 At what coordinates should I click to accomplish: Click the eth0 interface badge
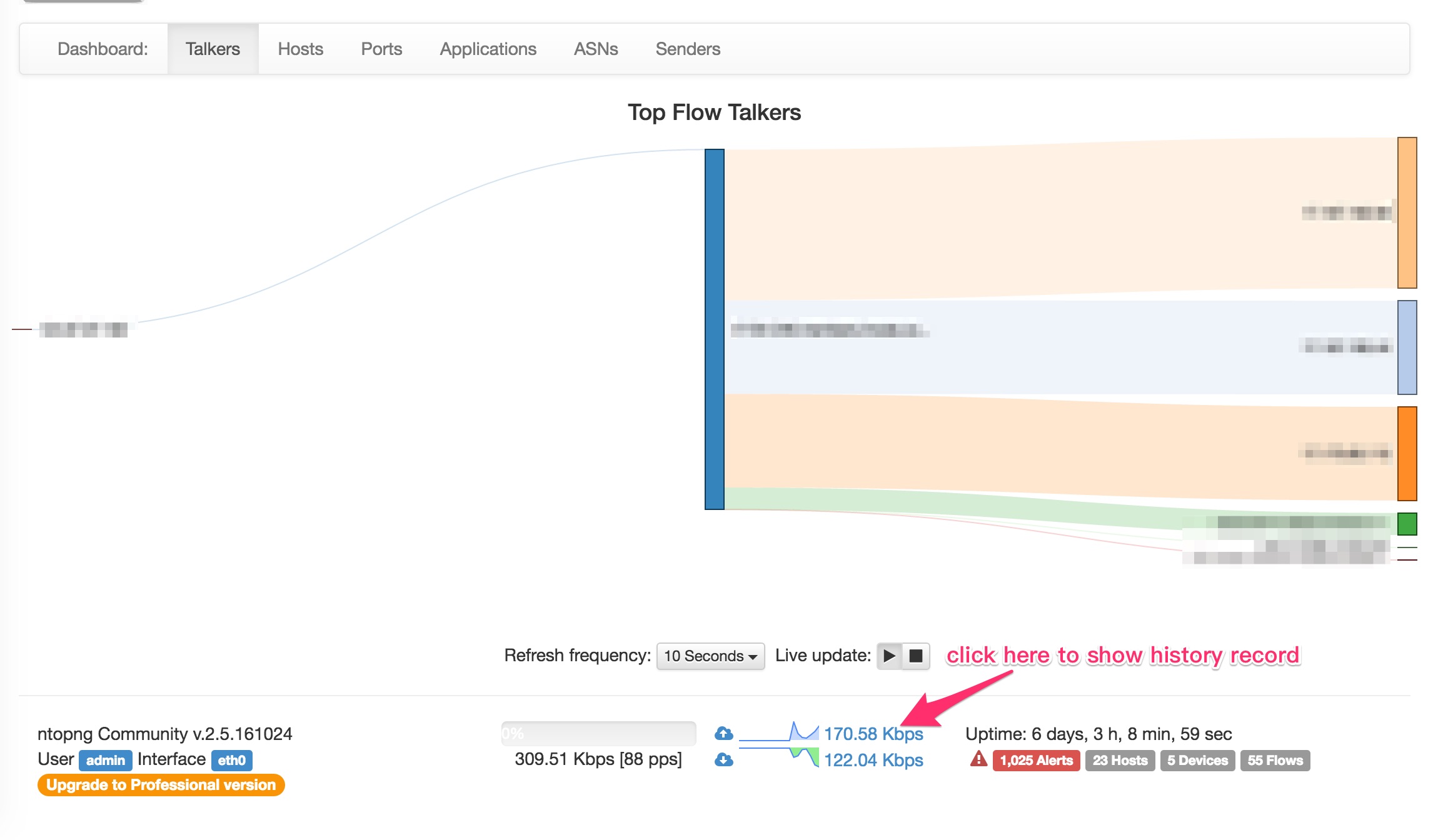231,760
